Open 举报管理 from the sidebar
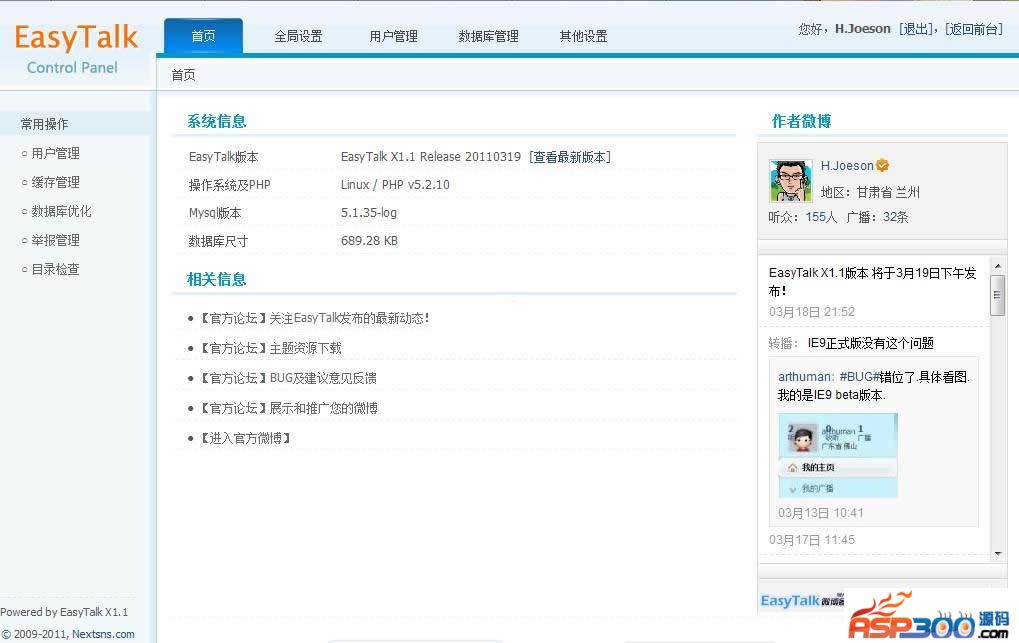The image size is (1019, 643). (55, 240)
